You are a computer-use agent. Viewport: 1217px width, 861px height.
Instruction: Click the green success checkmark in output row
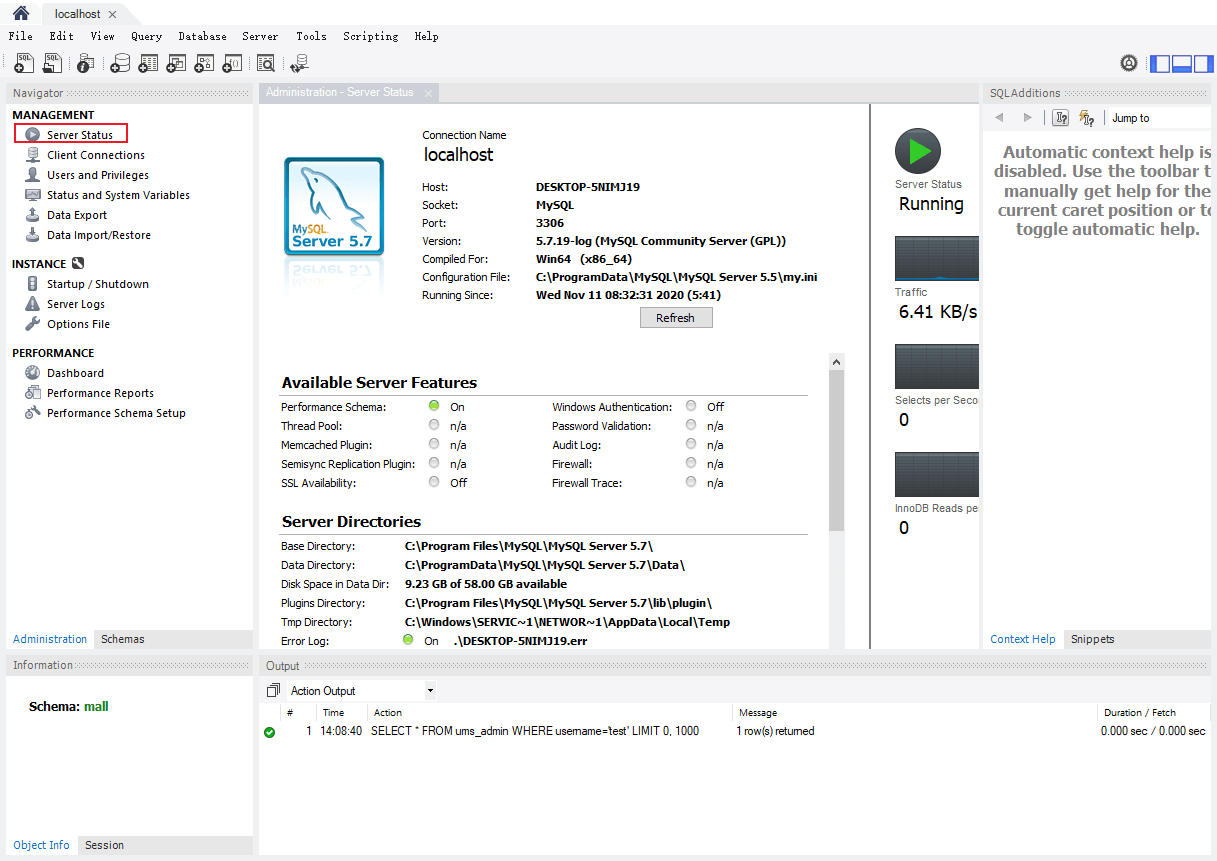(x=269, y=732)
